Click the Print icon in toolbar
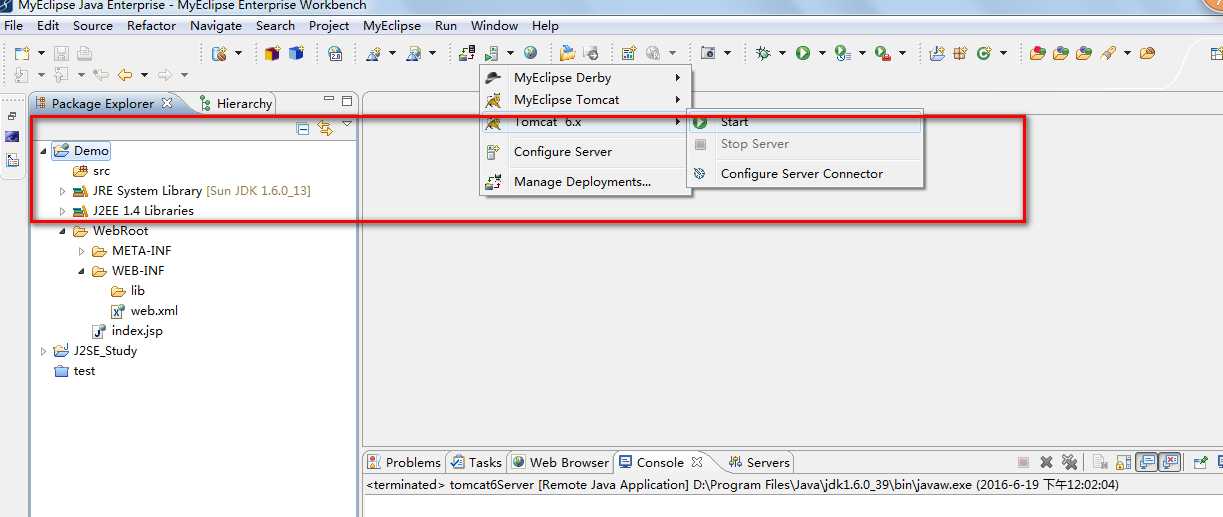This screenshot has width=1223, height=517. pos(84,53)
